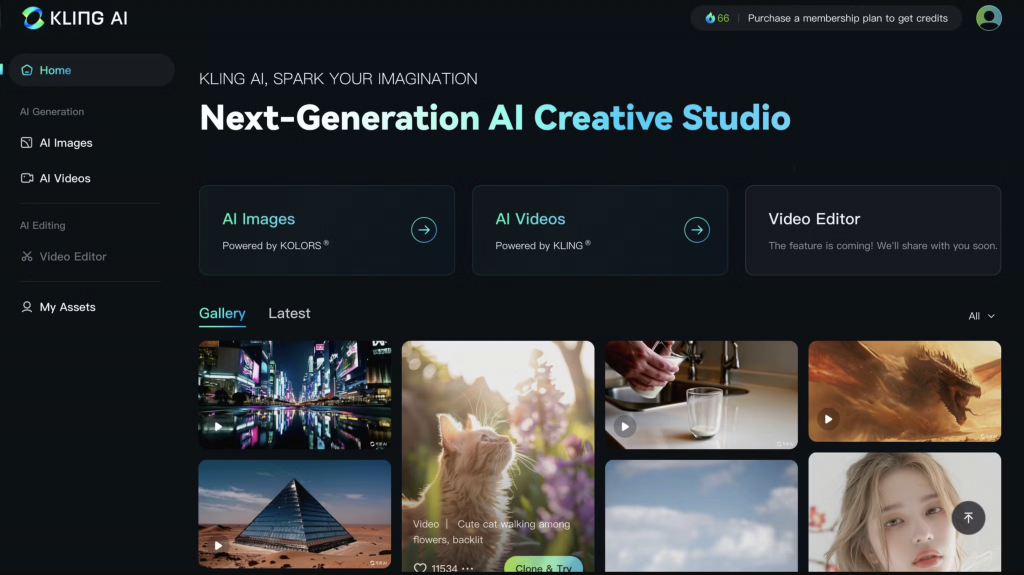Open the dragon in desert thumbnail

904,391
